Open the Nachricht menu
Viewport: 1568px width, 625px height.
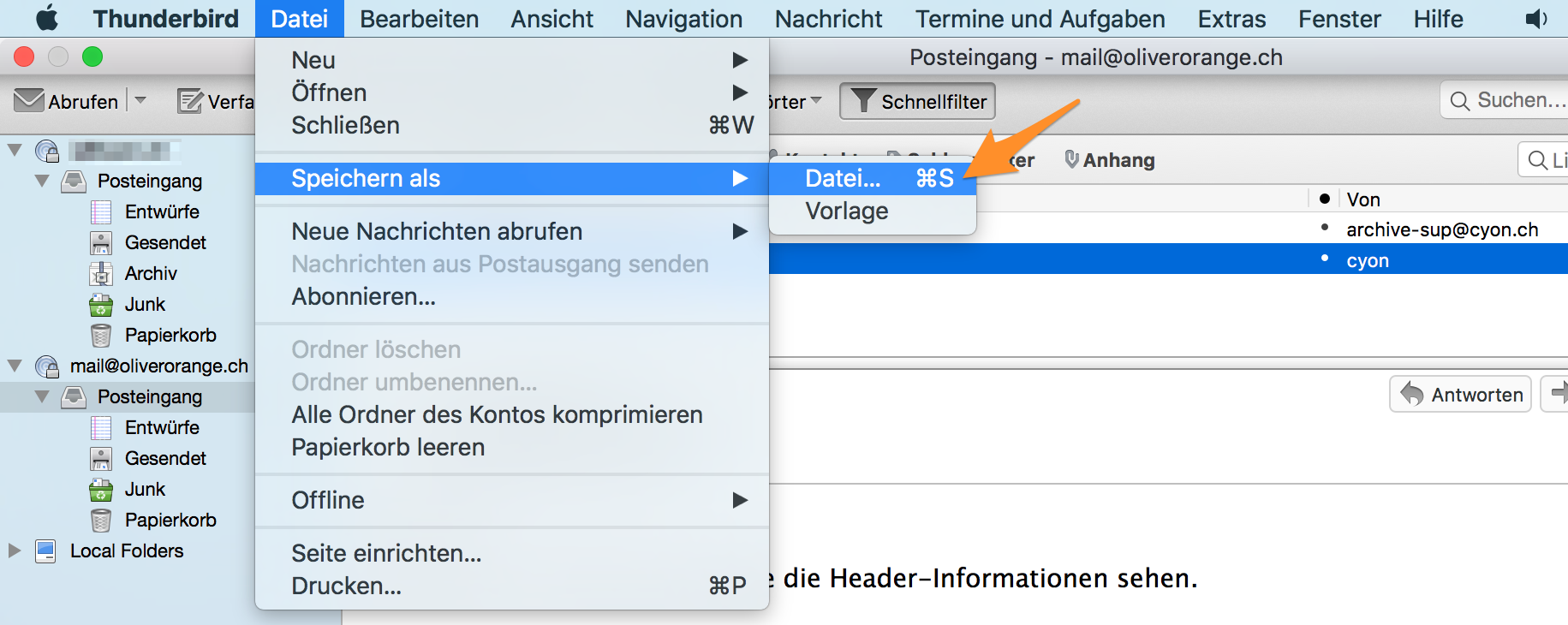point(828,19)
